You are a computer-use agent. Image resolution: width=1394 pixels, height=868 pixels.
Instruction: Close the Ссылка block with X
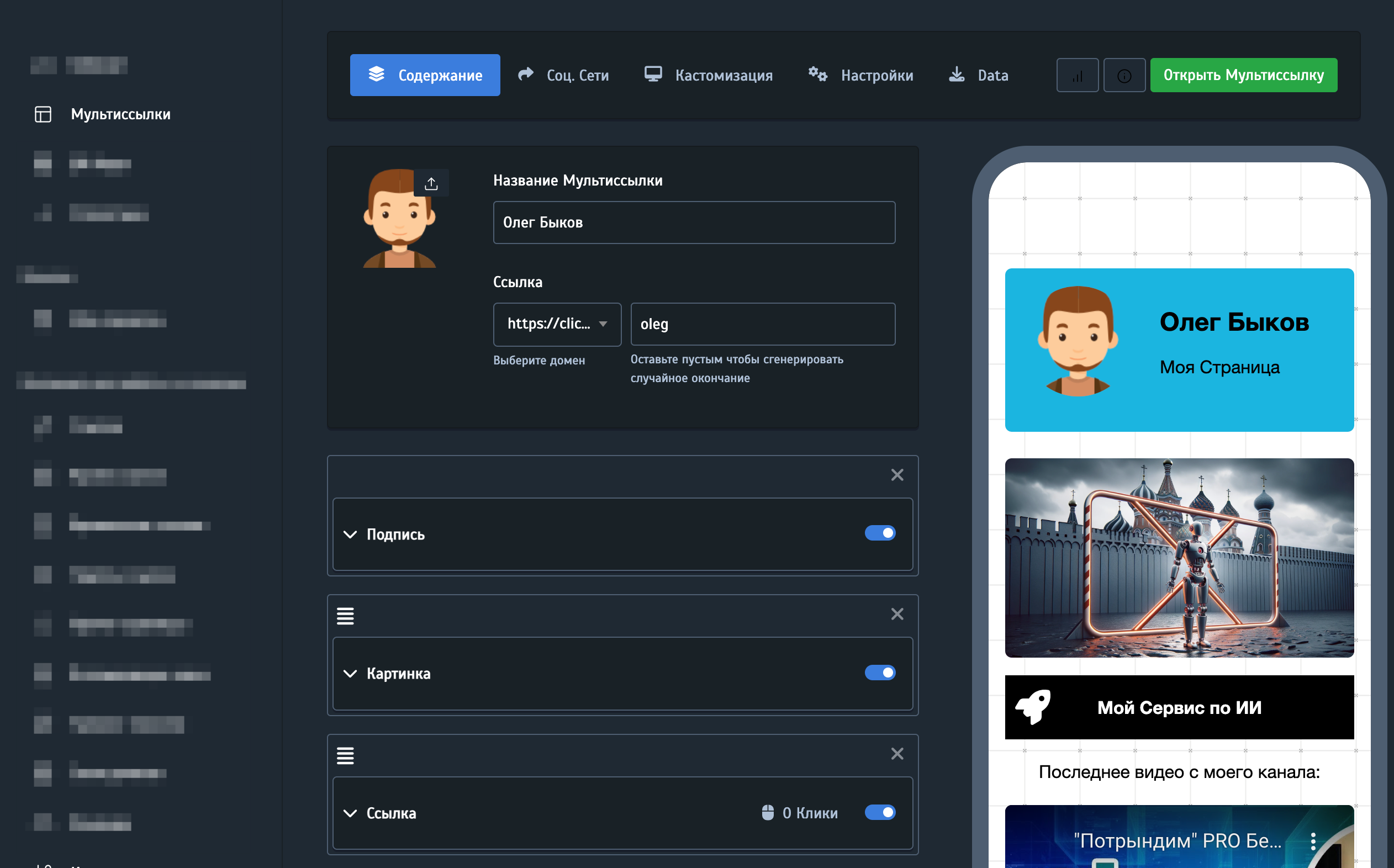[x=897, y=754]
